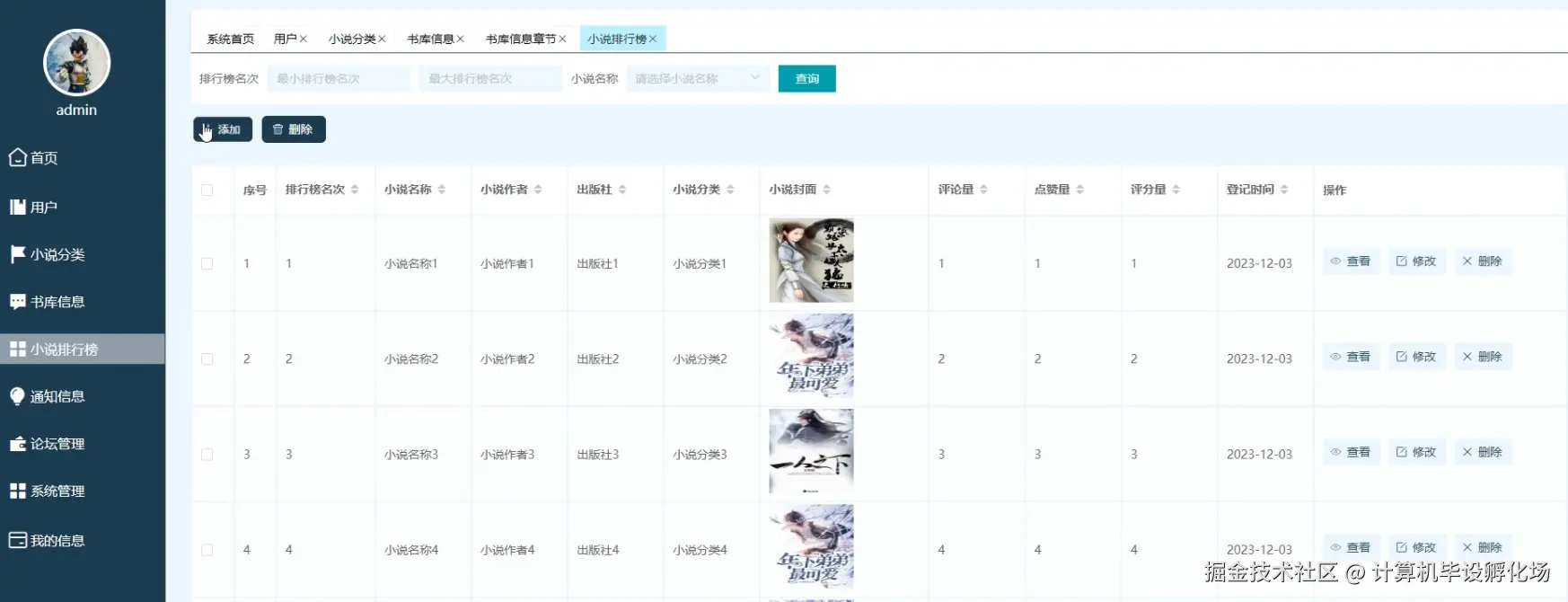Sort by 登记时间 column arrows
Image resolution: width=1568 pixels, height=602 pixels.
(1284, 190)
